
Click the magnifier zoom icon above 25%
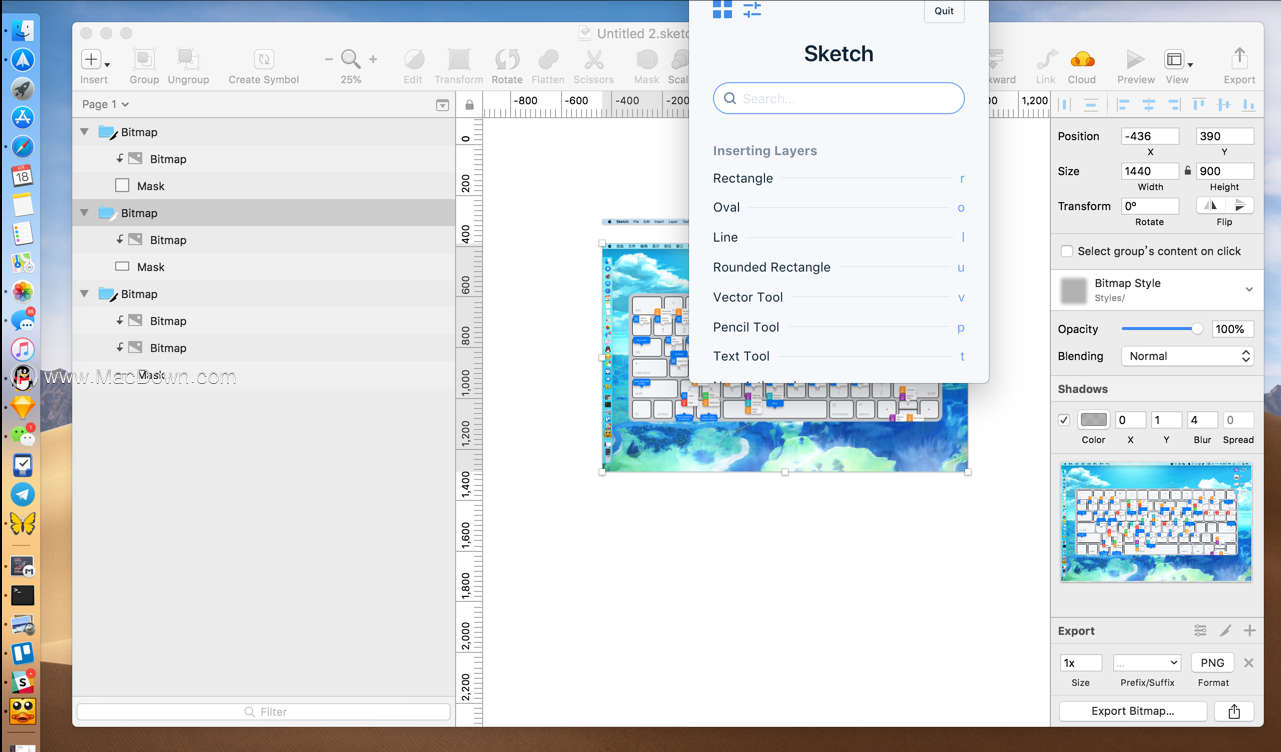[350, 59]
